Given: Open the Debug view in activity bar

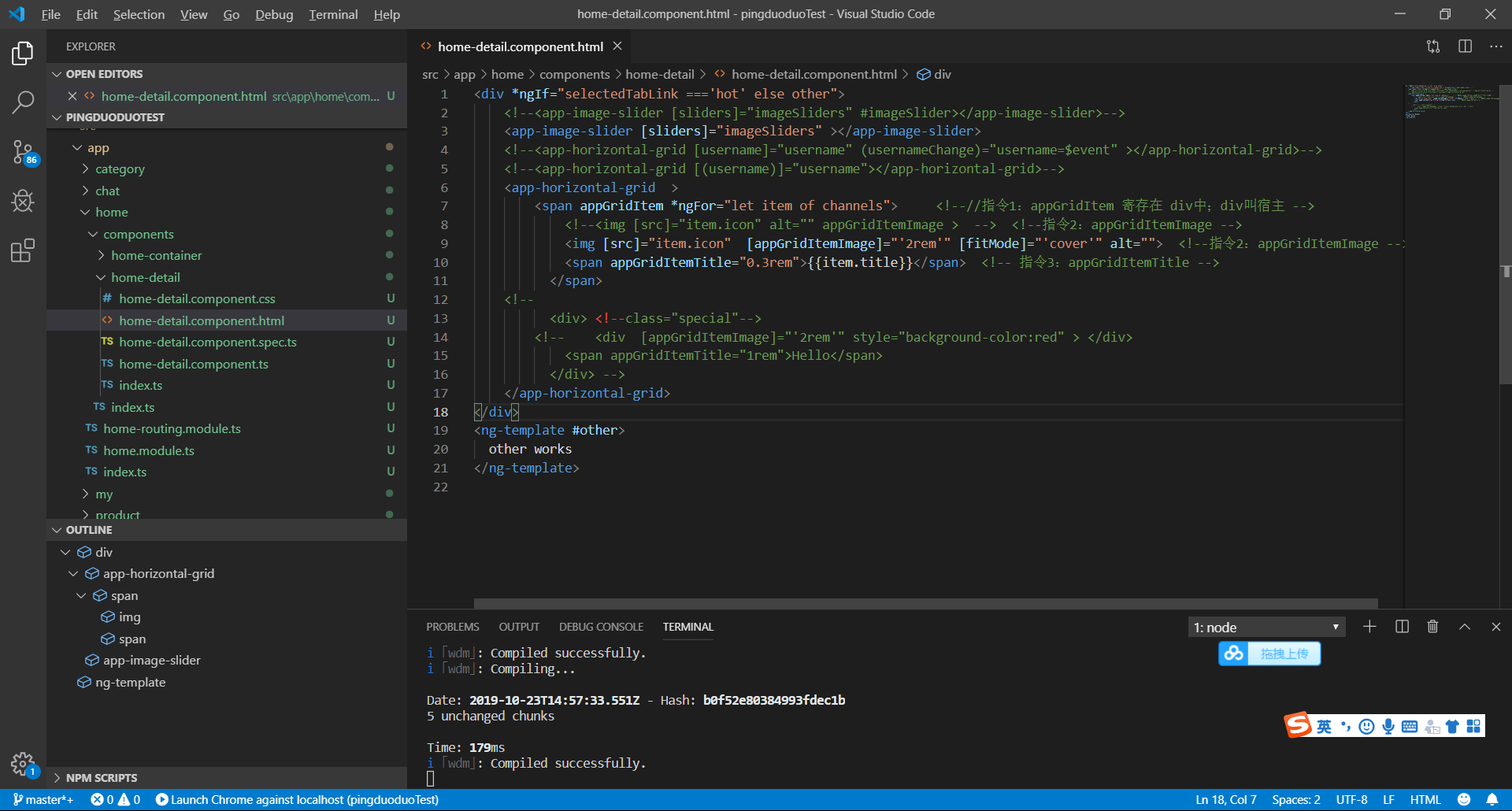Looking at the screenshot, I should pos(23,201).
